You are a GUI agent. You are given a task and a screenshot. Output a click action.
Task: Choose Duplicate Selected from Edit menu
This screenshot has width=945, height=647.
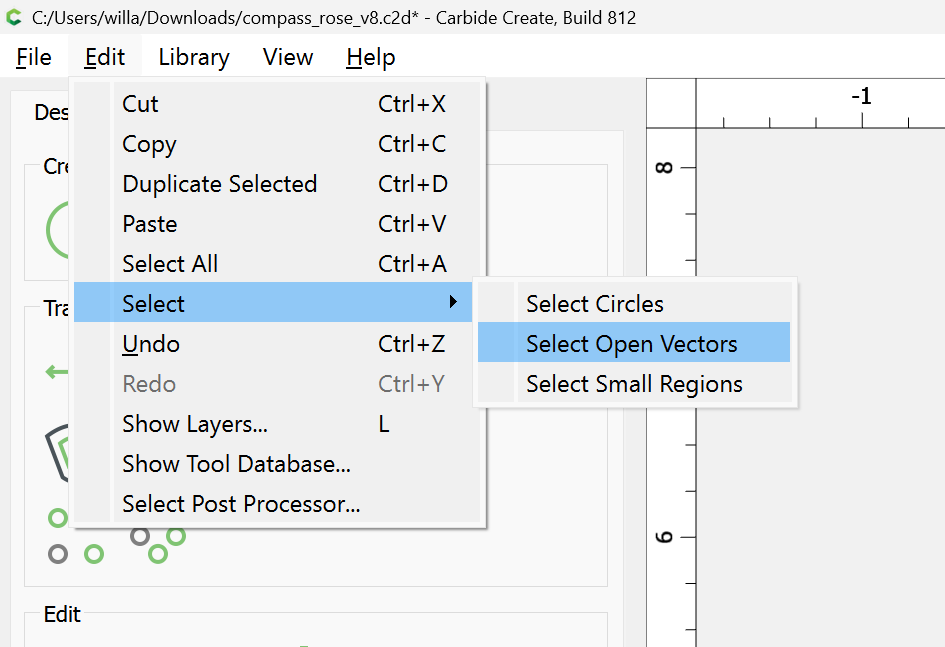[x=219, y=184]
